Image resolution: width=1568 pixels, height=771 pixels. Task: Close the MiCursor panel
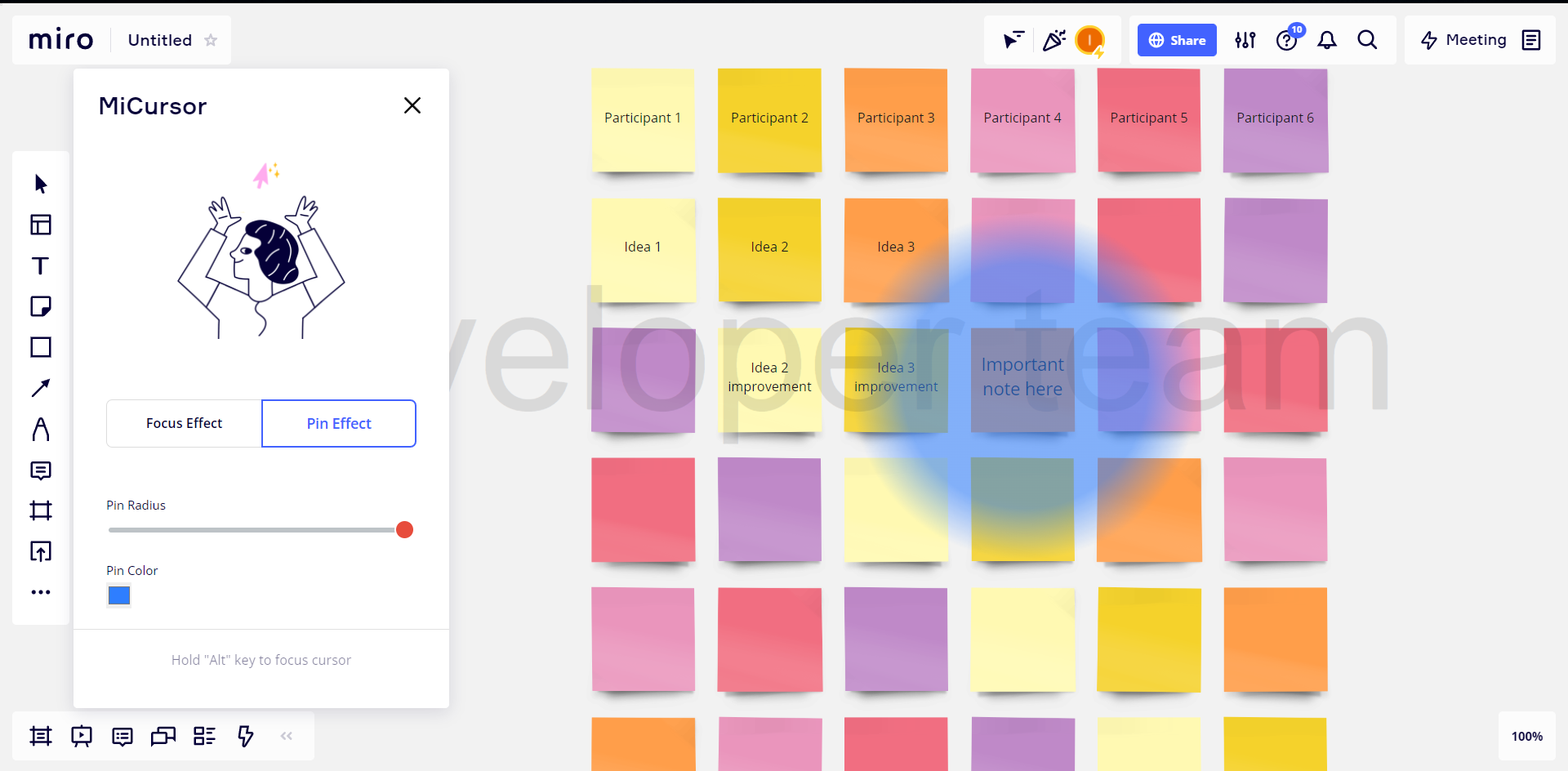(x=412, y=105)
